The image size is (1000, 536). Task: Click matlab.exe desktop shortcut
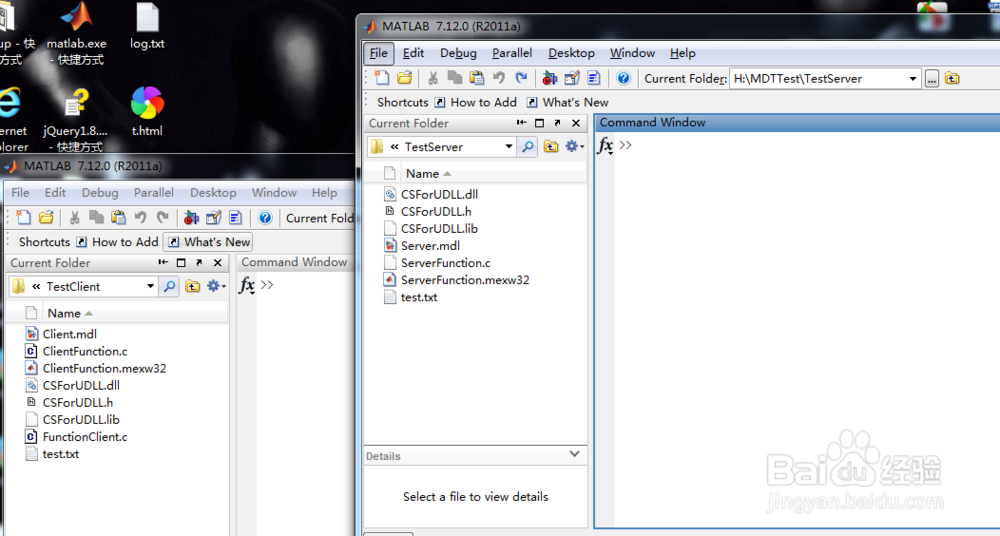pyautogui.click(x=77, y=34)
